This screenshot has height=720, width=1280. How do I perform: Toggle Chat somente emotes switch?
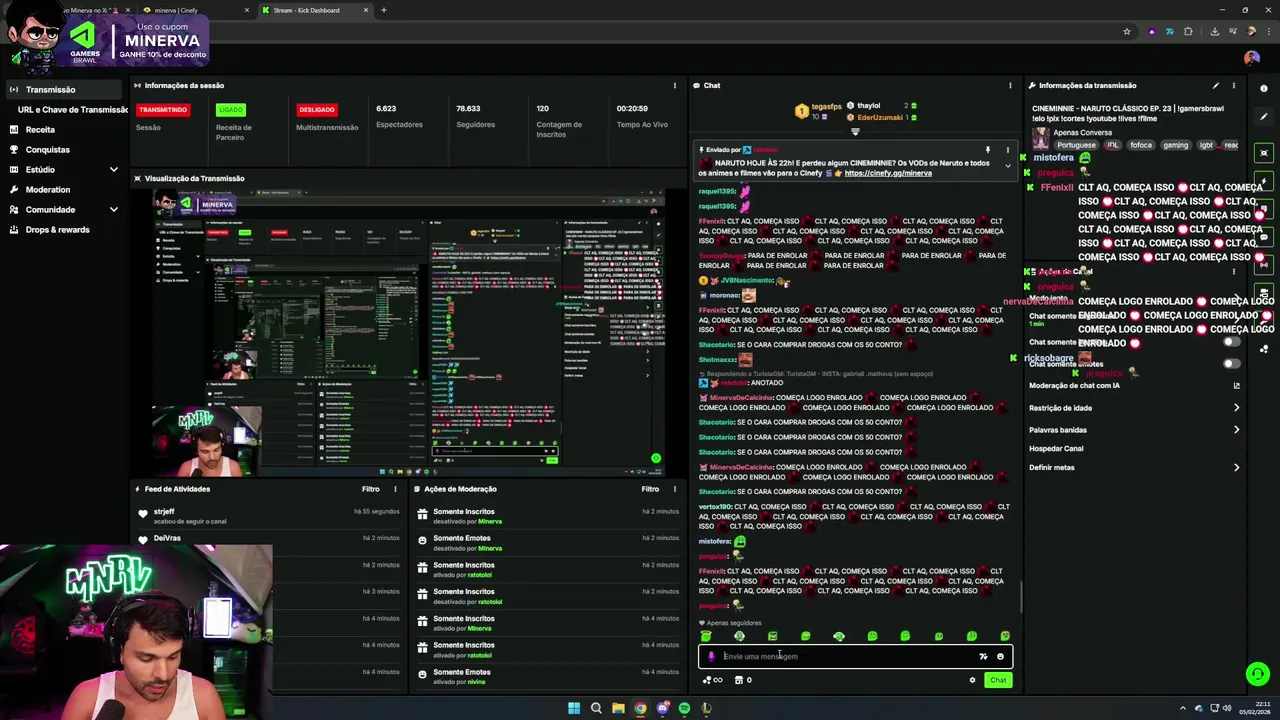[x=1232, y=363]
